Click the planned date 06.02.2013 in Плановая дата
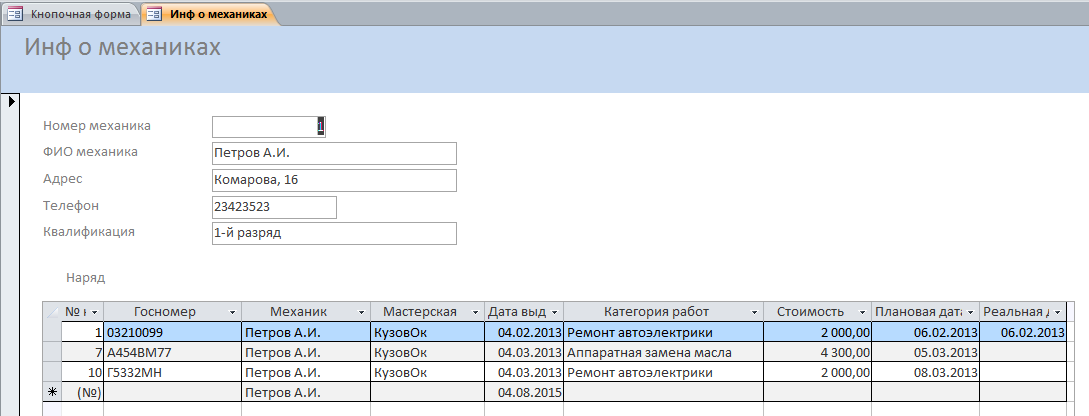Image resolution: width=1089 pixels, height=416 pixels. coord(925,332)
